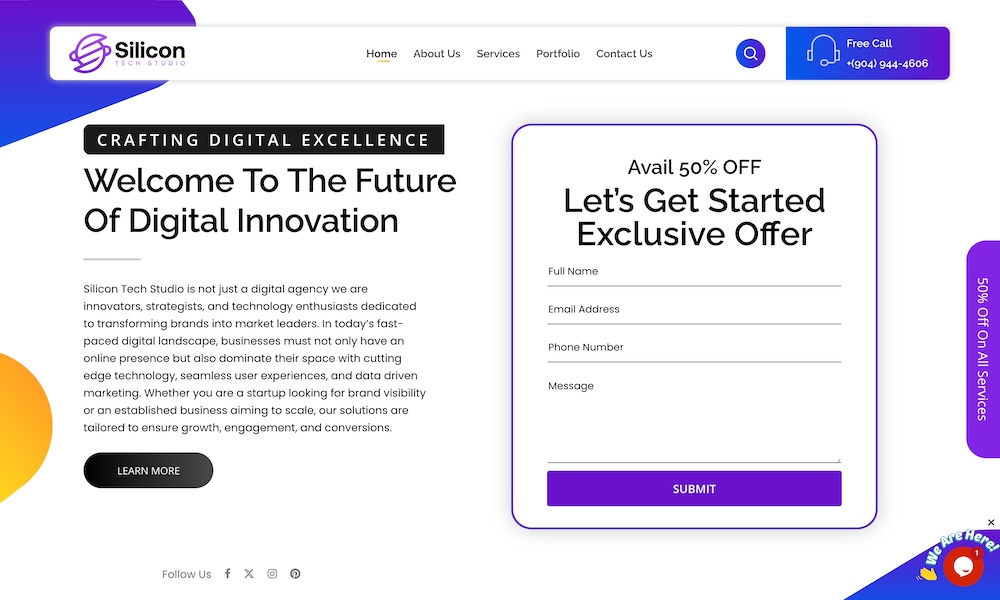Open the Contact Us menu item

[x=624, y=54]
